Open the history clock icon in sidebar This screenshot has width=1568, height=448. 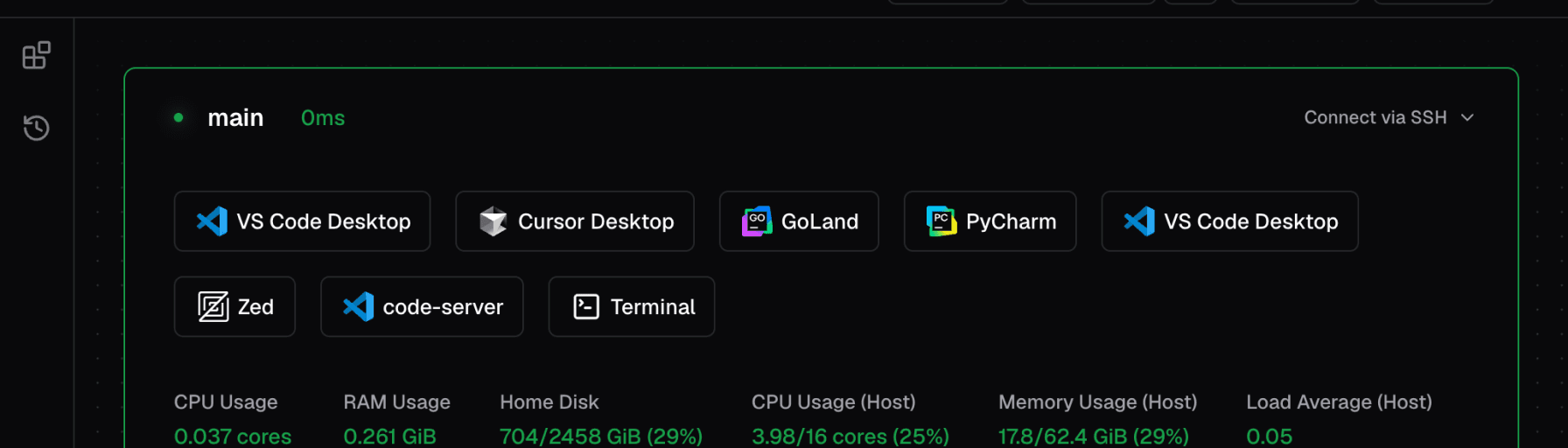pos(36,128)
